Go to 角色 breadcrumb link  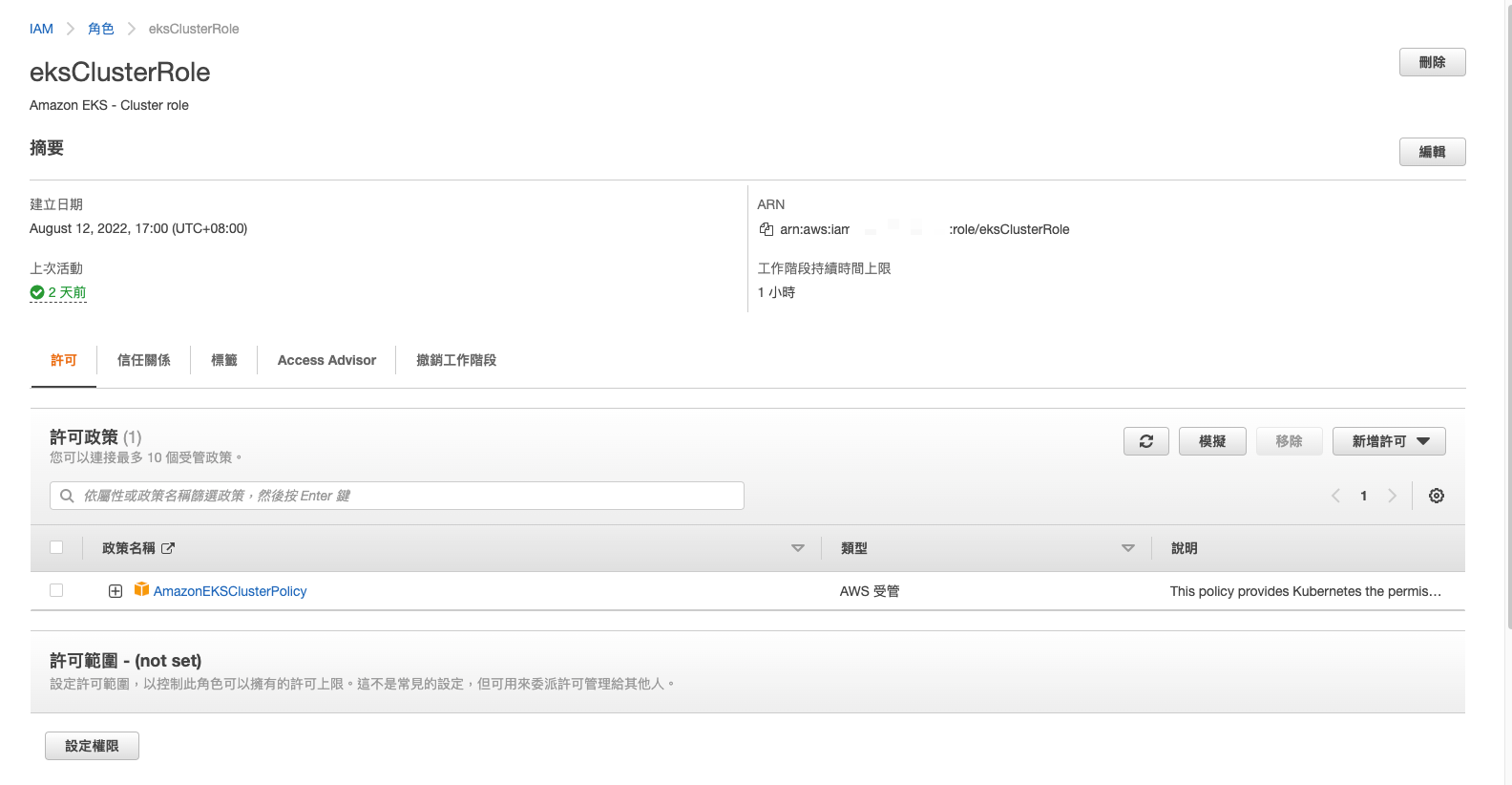tap(101, 29)
